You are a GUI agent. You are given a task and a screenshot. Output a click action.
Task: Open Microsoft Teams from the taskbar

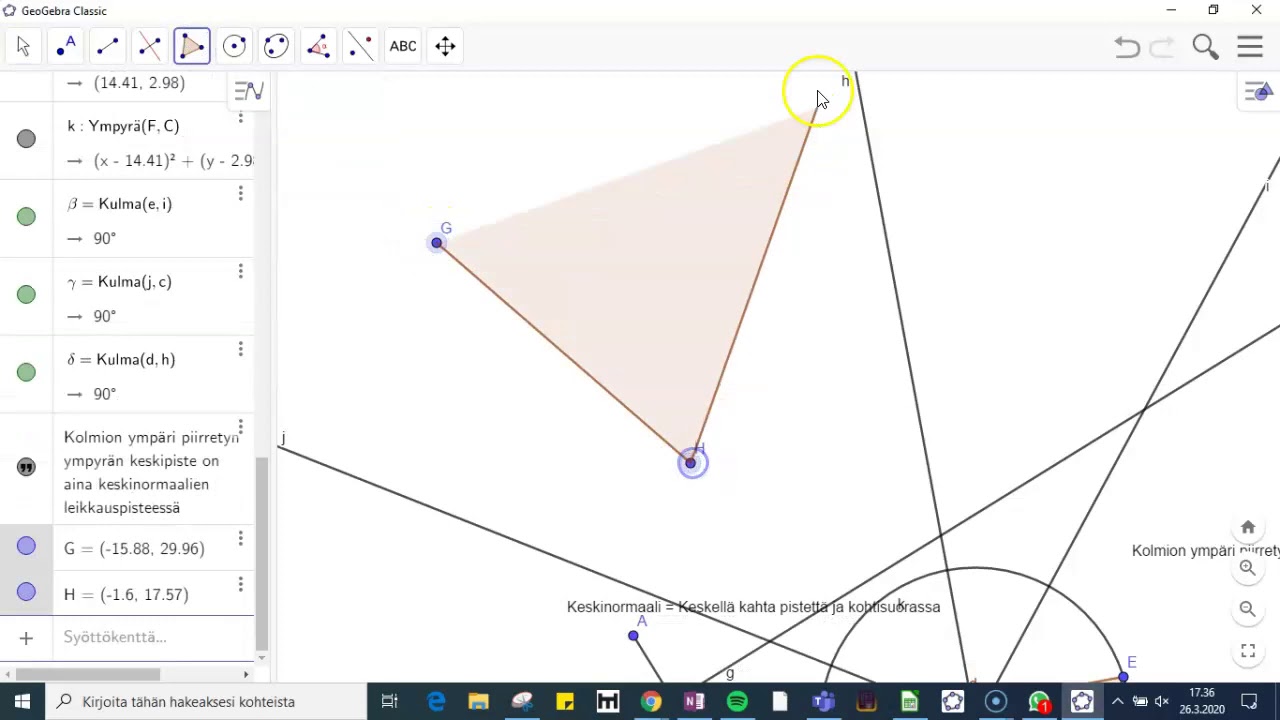pyautogui.click(x=823, y=702)
